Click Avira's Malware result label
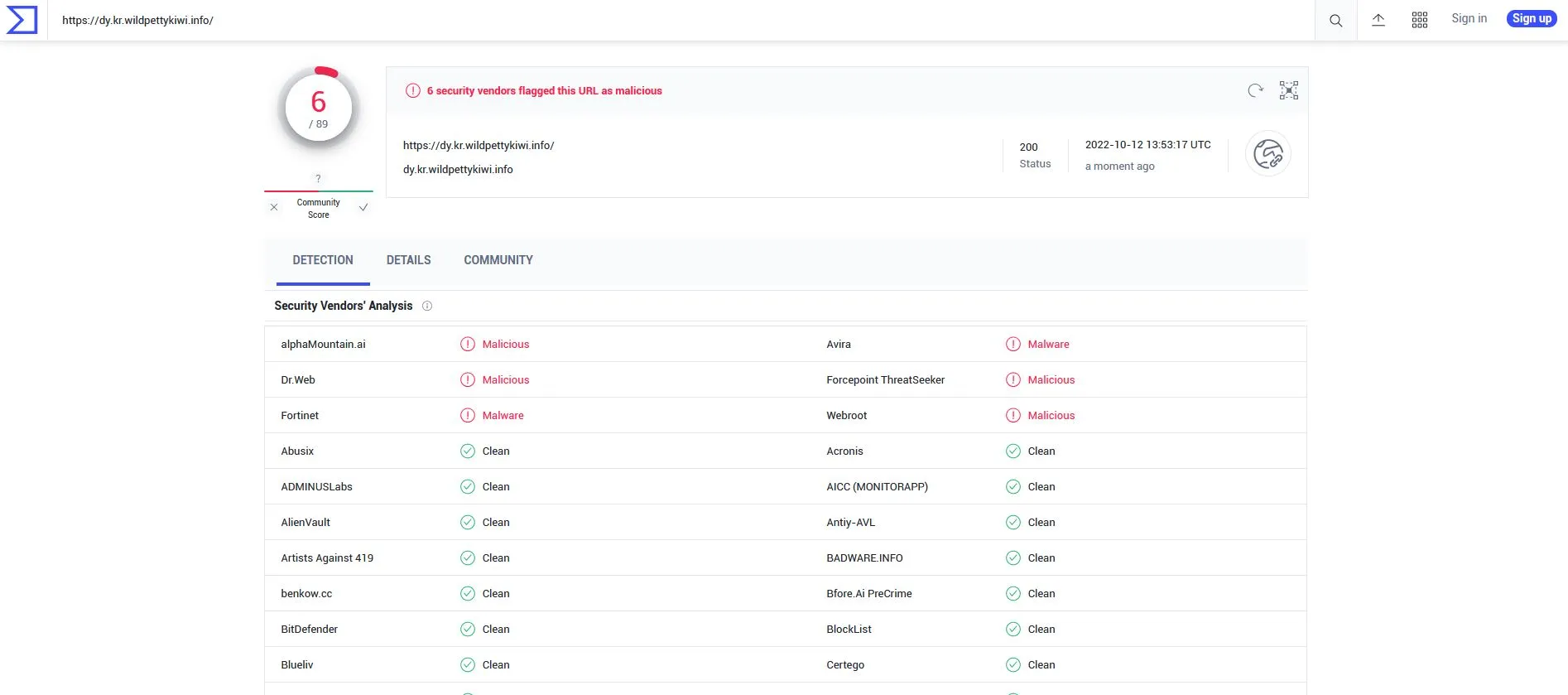The image size is (1568, 695). pyautogui.click(x=1048, y=344)
